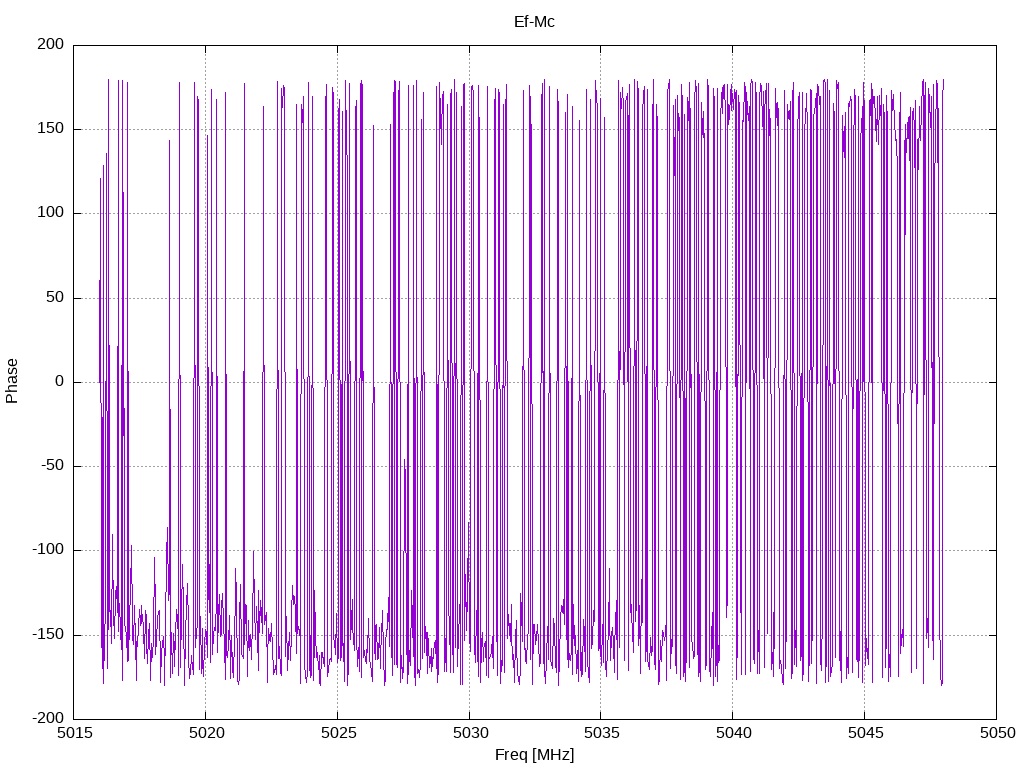Click the x-axis tick label "5045"
1024x768 pixels.
click(865, 733)
